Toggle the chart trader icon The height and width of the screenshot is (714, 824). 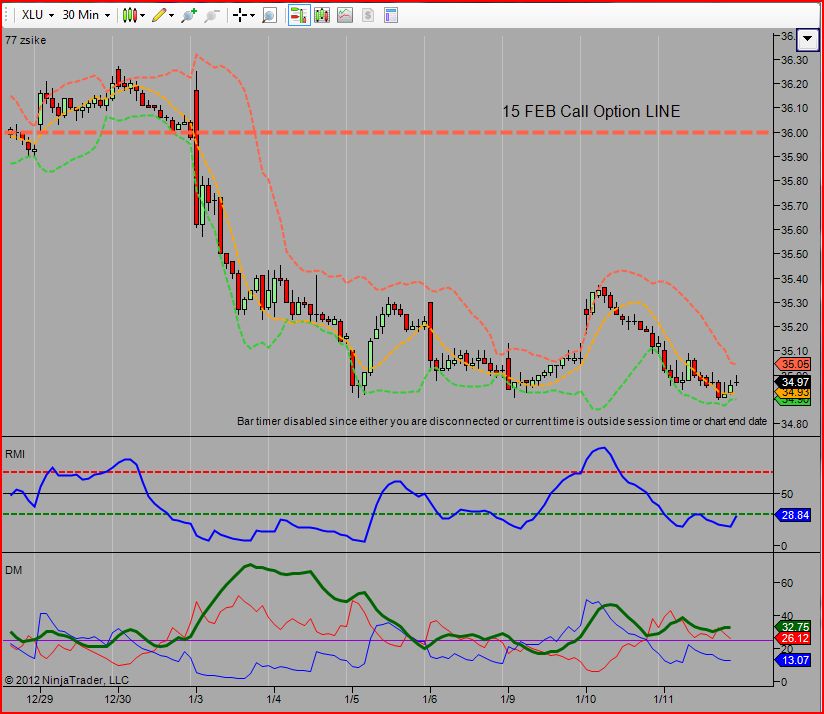[299, 15]
